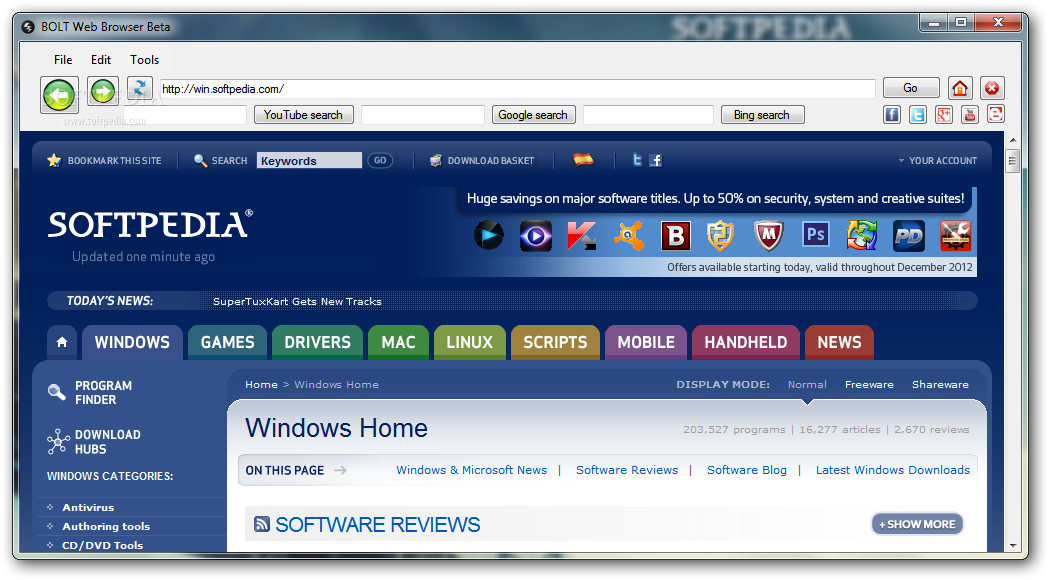1049x580 pixels.
Task: Click the Keywords search input field
Action: [x=309, y=161]
